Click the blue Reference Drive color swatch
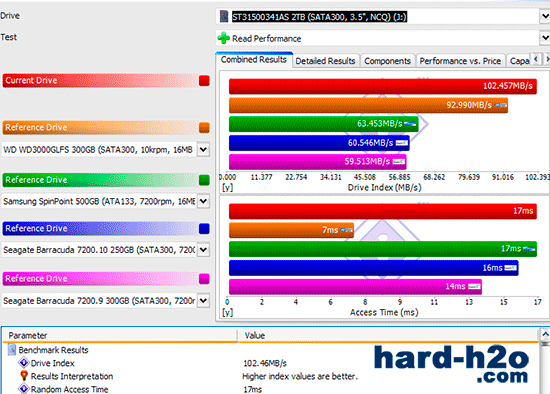 [204, 229]
